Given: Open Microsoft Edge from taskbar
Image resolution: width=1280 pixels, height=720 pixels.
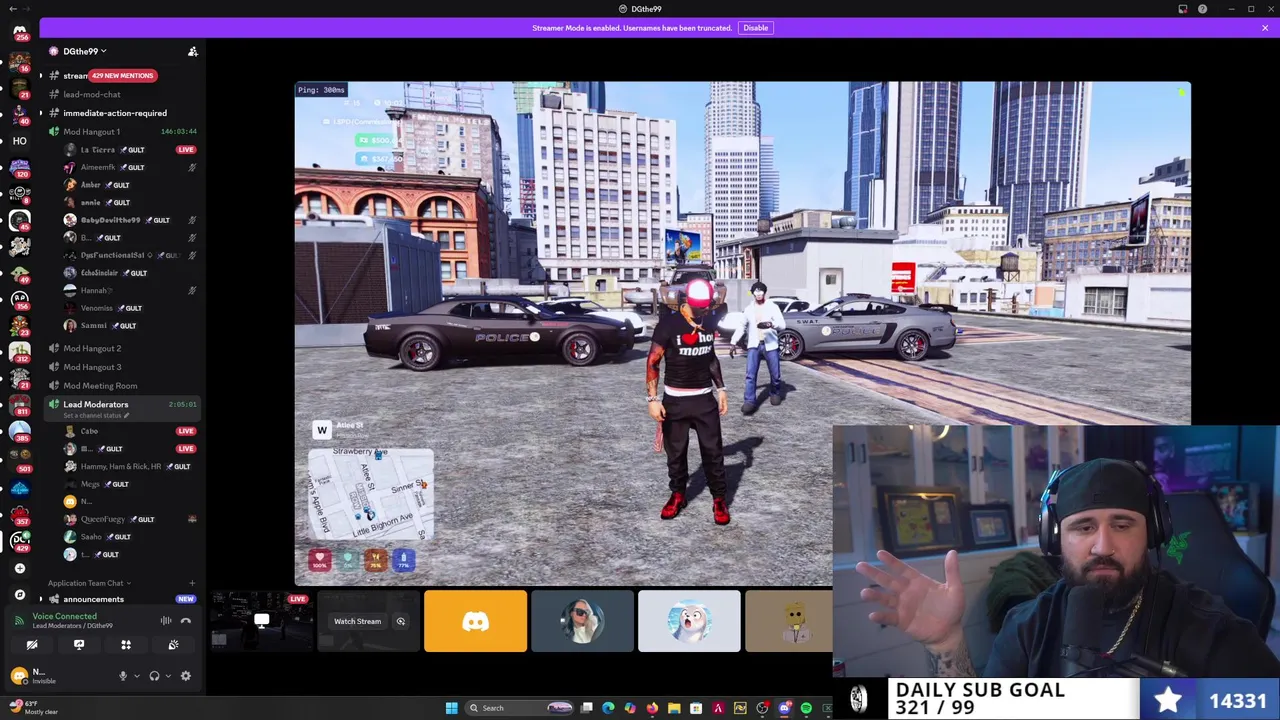Looking at the screenshot, I should [x=608, y=708].
